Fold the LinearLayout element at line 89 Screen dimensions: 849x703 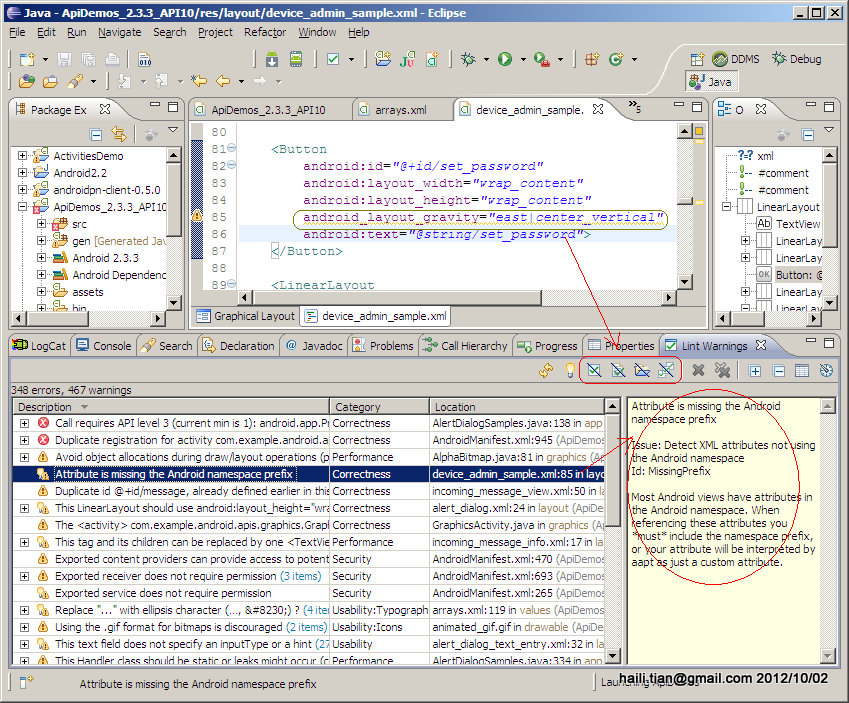pyautogui.click(x=232, y=283)
